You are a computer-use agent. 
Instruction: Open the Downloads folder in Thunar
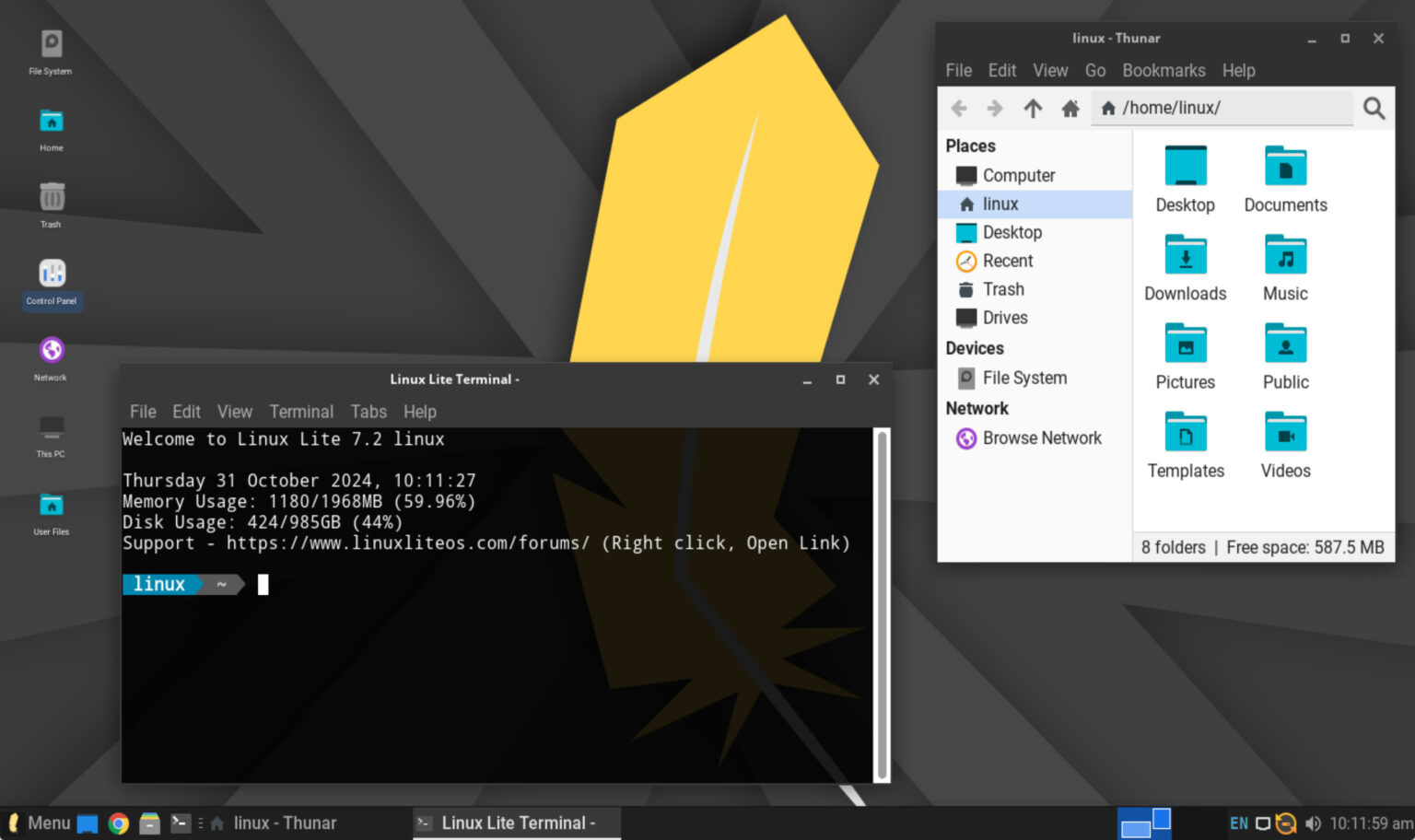pyautogui.click(x=1185, y=261)
